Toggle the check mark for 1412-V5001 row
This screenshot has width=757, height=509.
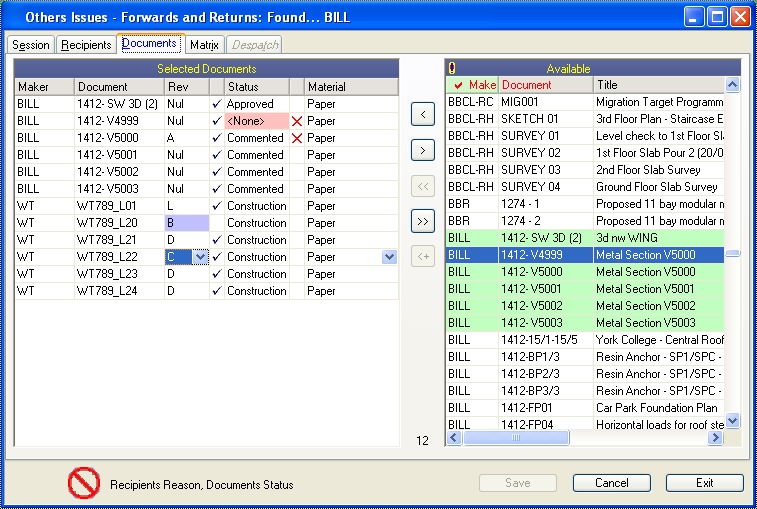[x=217, y=155]
